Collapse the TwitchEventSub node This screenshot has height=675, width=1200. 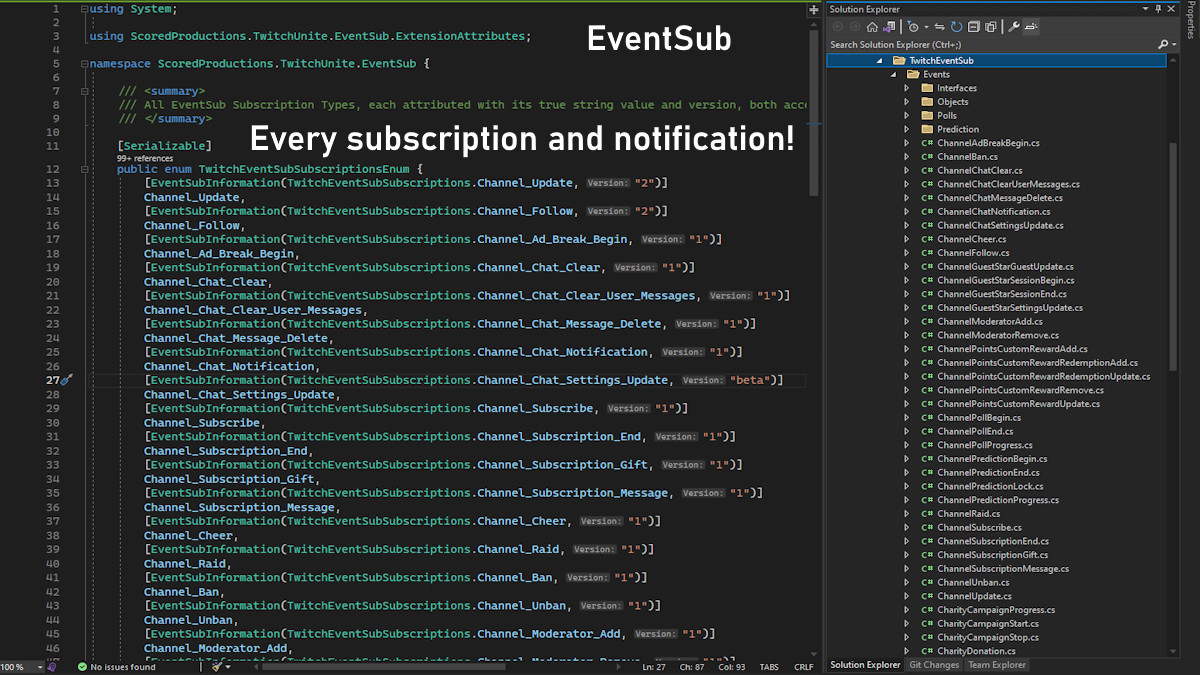(879, 61)
